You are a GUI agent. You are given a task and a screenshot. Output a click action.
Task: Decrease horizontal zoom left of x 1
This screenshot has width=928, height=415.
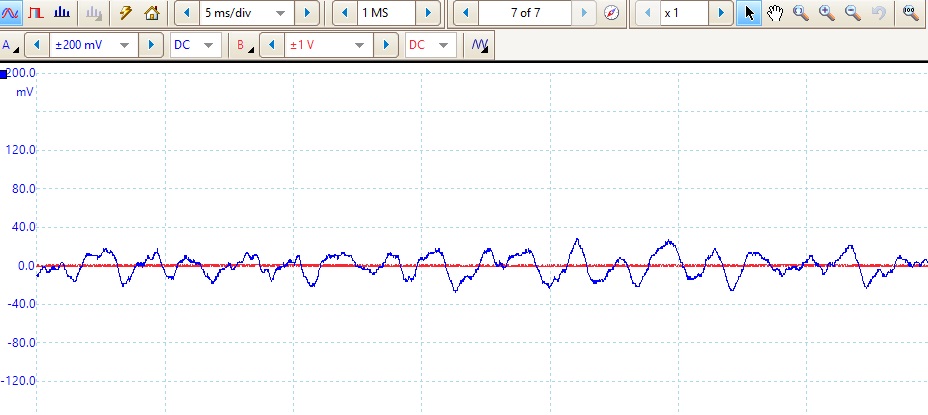coord(648,12)
